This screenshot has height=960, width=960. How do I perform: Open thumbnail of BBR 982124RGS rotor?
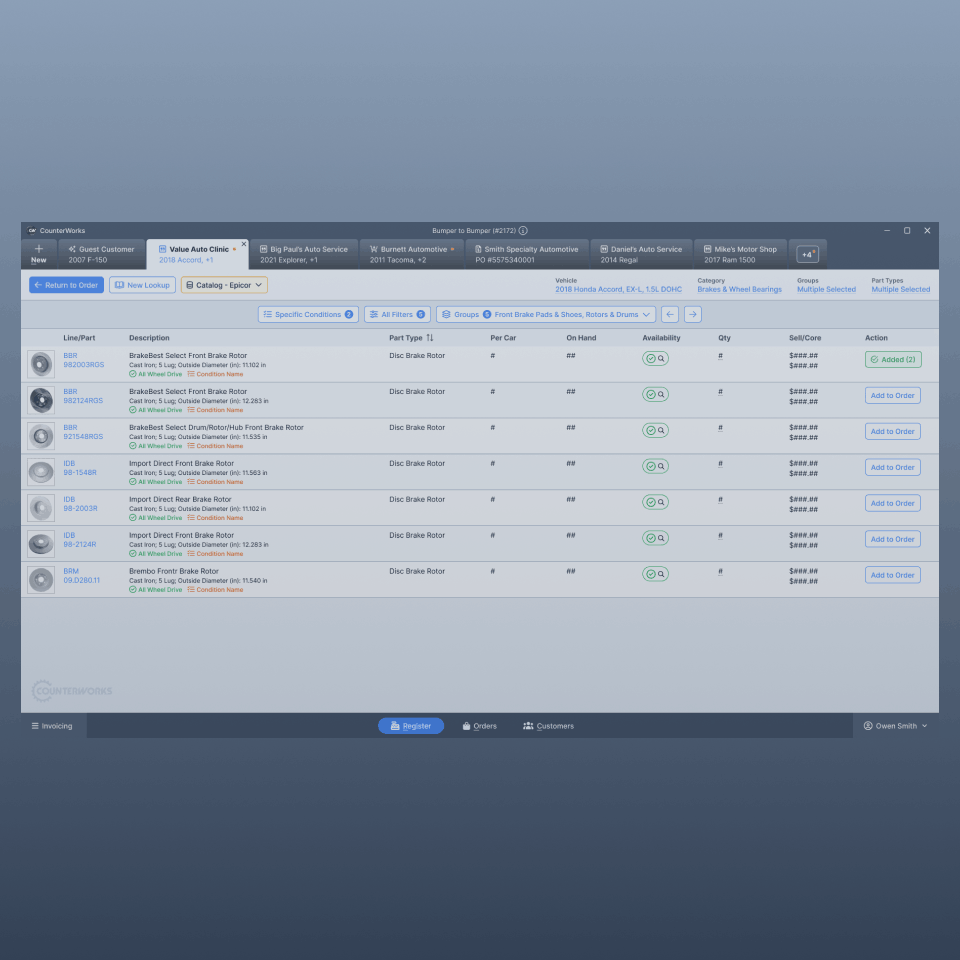pyautogui.click(x=41, y=400)
